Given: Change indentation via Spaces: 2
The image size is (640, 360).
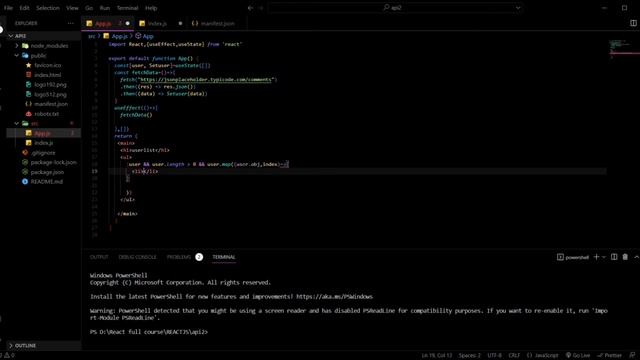Looking at the screenshot, I should coord(469,356).
